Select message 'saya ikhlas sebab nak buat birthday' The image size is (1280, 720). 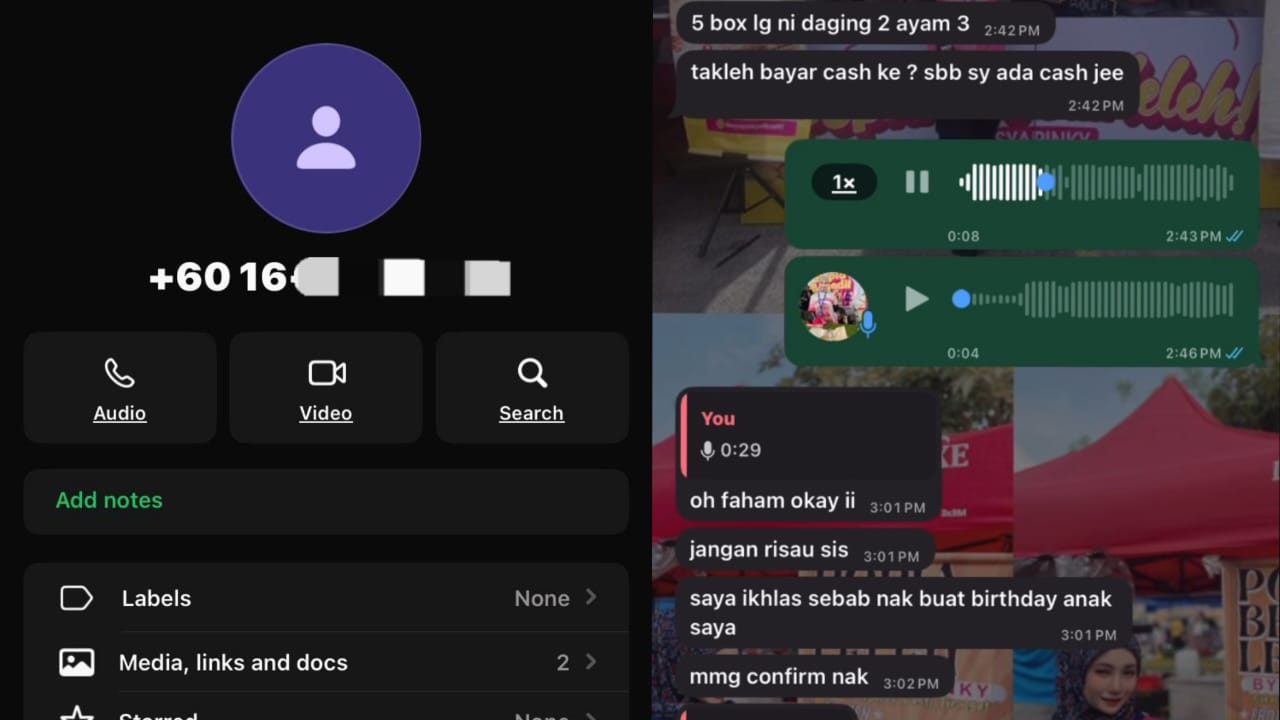pyautogui.click(x=903, y=613)
